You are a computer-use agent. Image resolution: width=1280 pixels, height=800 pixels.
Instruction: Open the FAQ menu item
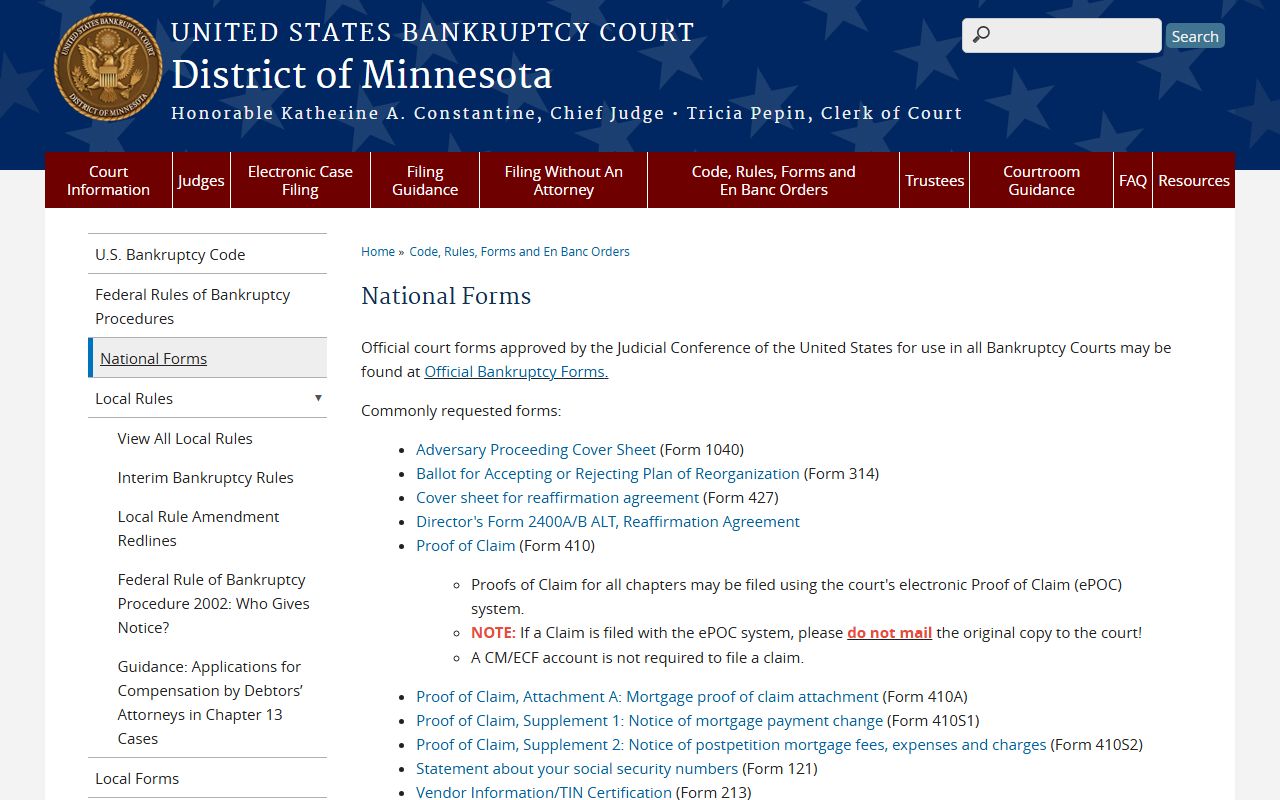pos(1133,180)
